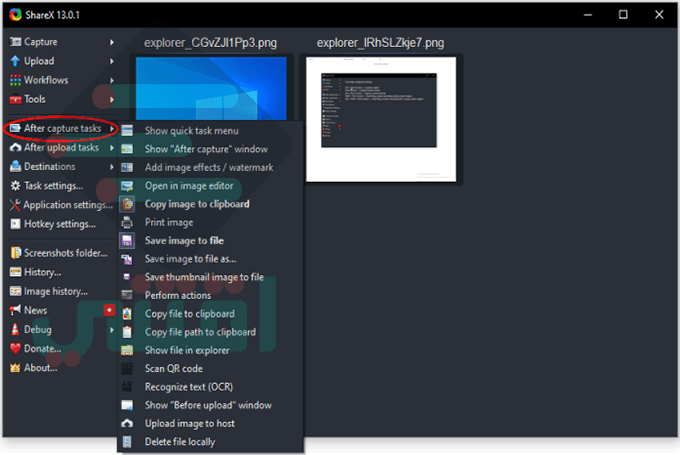The width and height of the screenshot is (680, 455).
Task: Click the Donate heart icon
Action: point(15,349)
